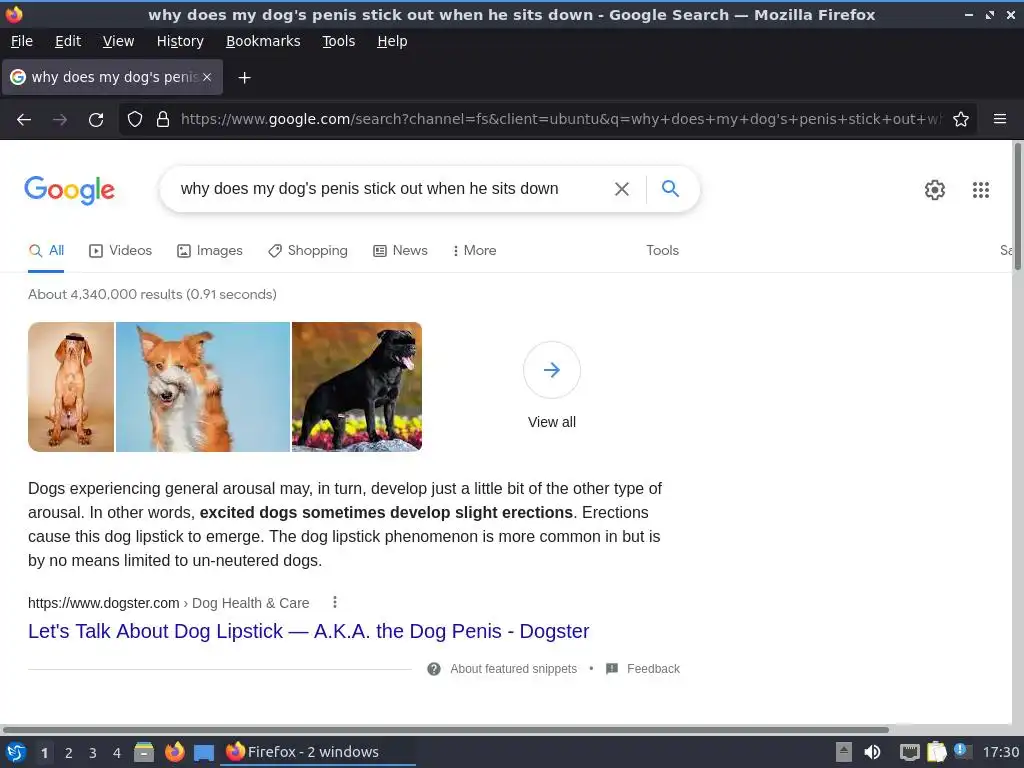Viewport: 1024px width, 768px height.
Task: Click the Feedback link
Action: coord(653,669)
